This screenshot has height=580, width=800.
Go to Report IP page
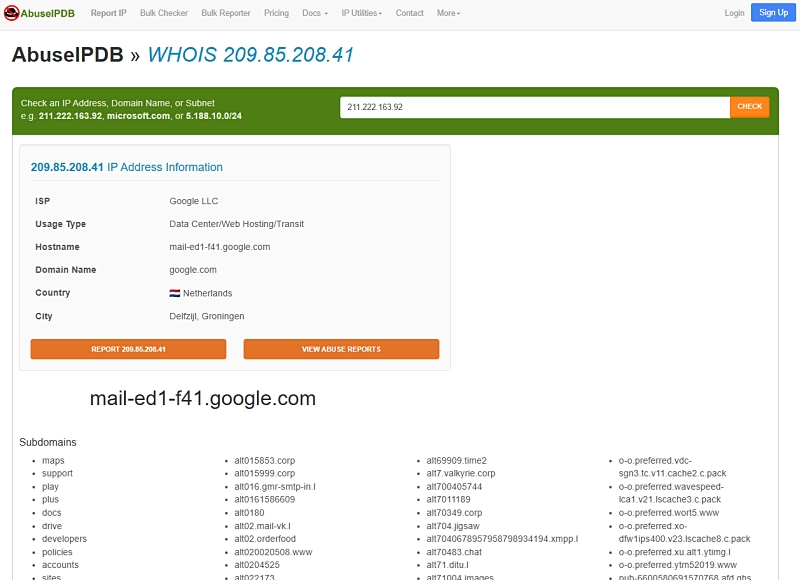click(108, 13)
